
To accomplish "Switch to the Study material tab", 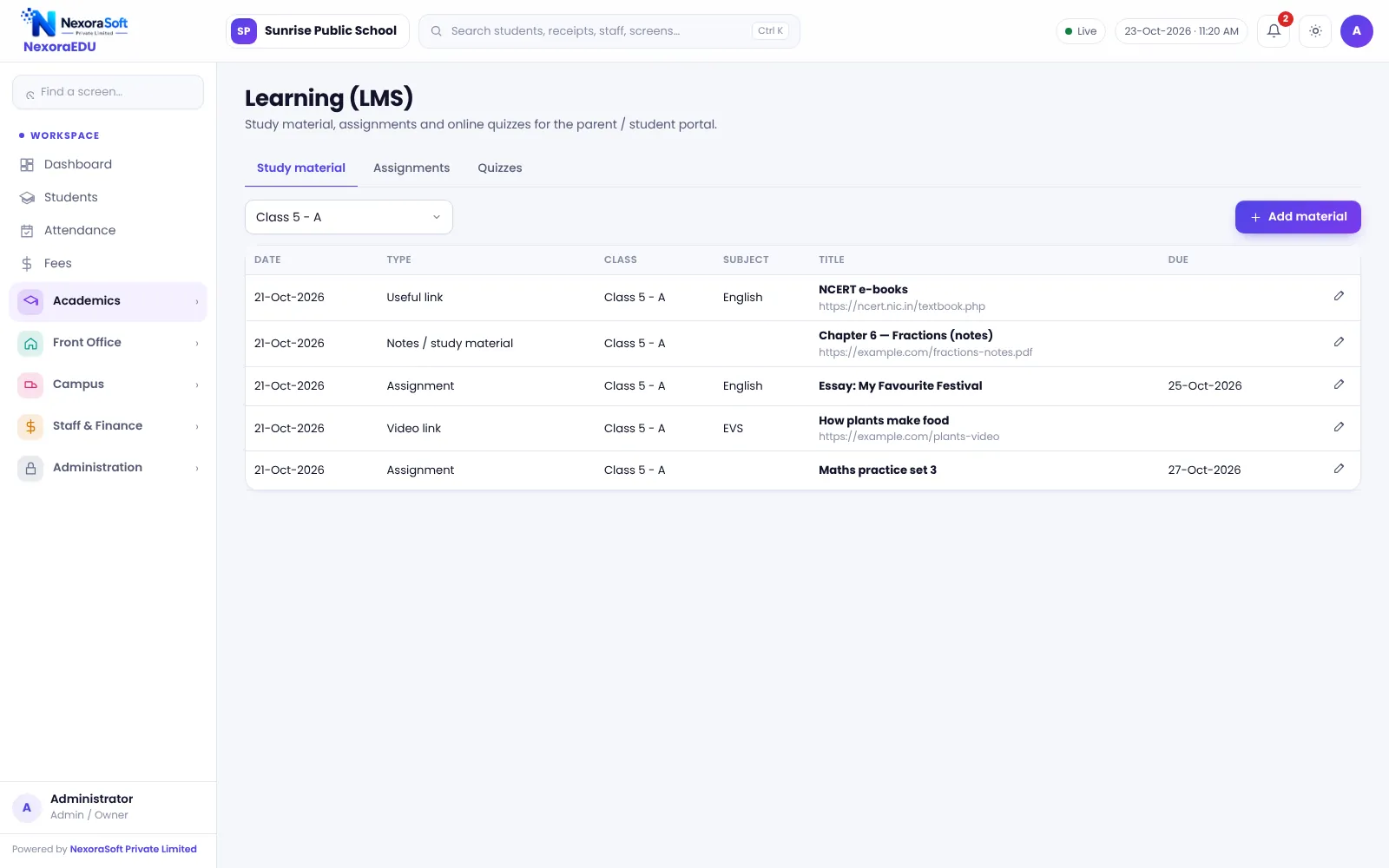I will 301,168.
